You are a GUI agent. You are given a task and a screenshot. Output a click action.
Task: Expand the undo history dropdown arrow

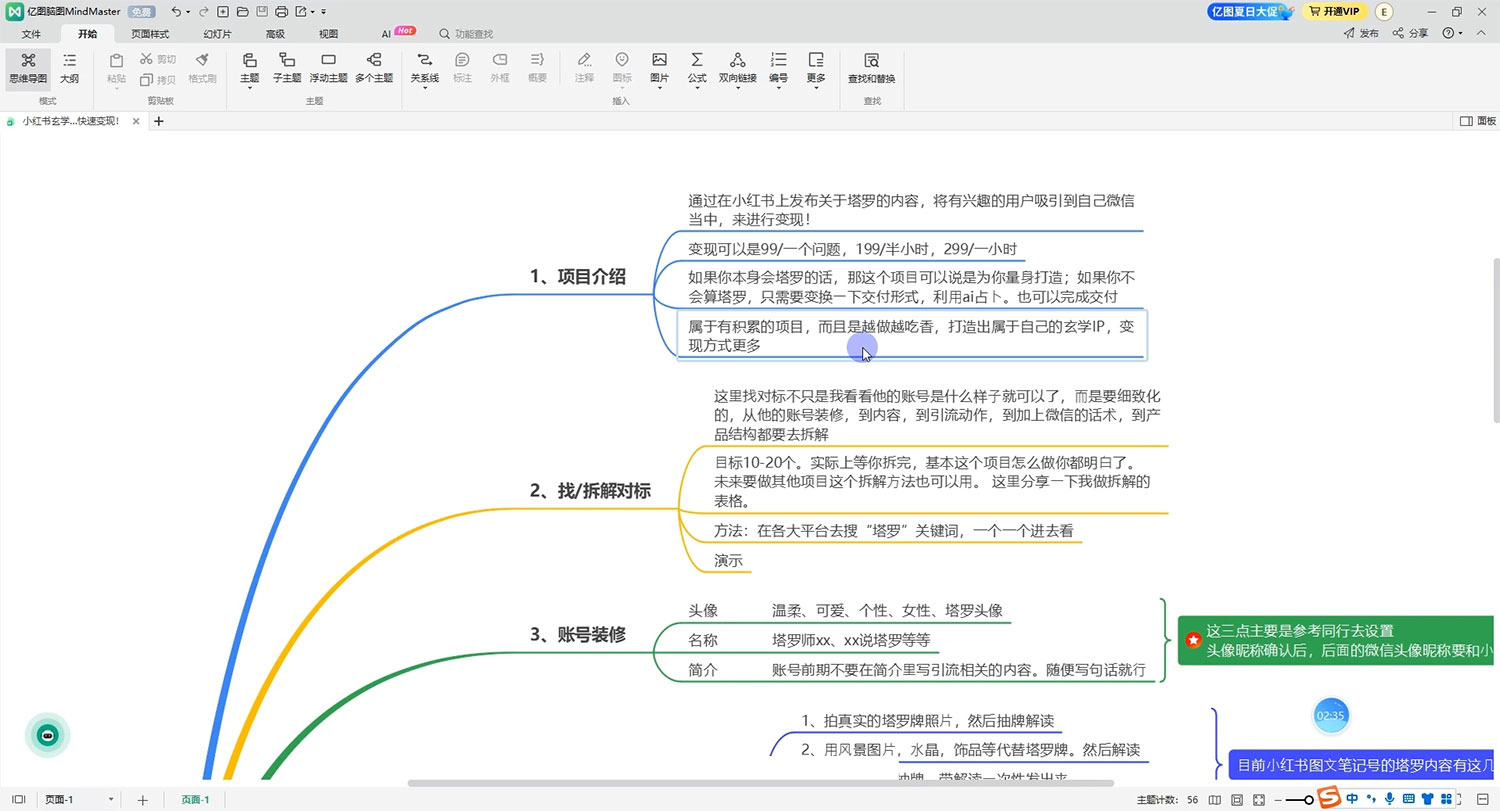coord(188,11)
